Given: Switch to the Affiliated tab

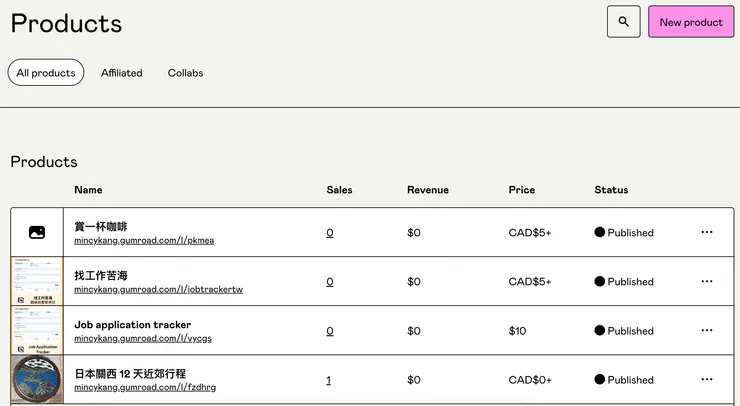Looking at the screenshot, I should [x=122, y=73].
